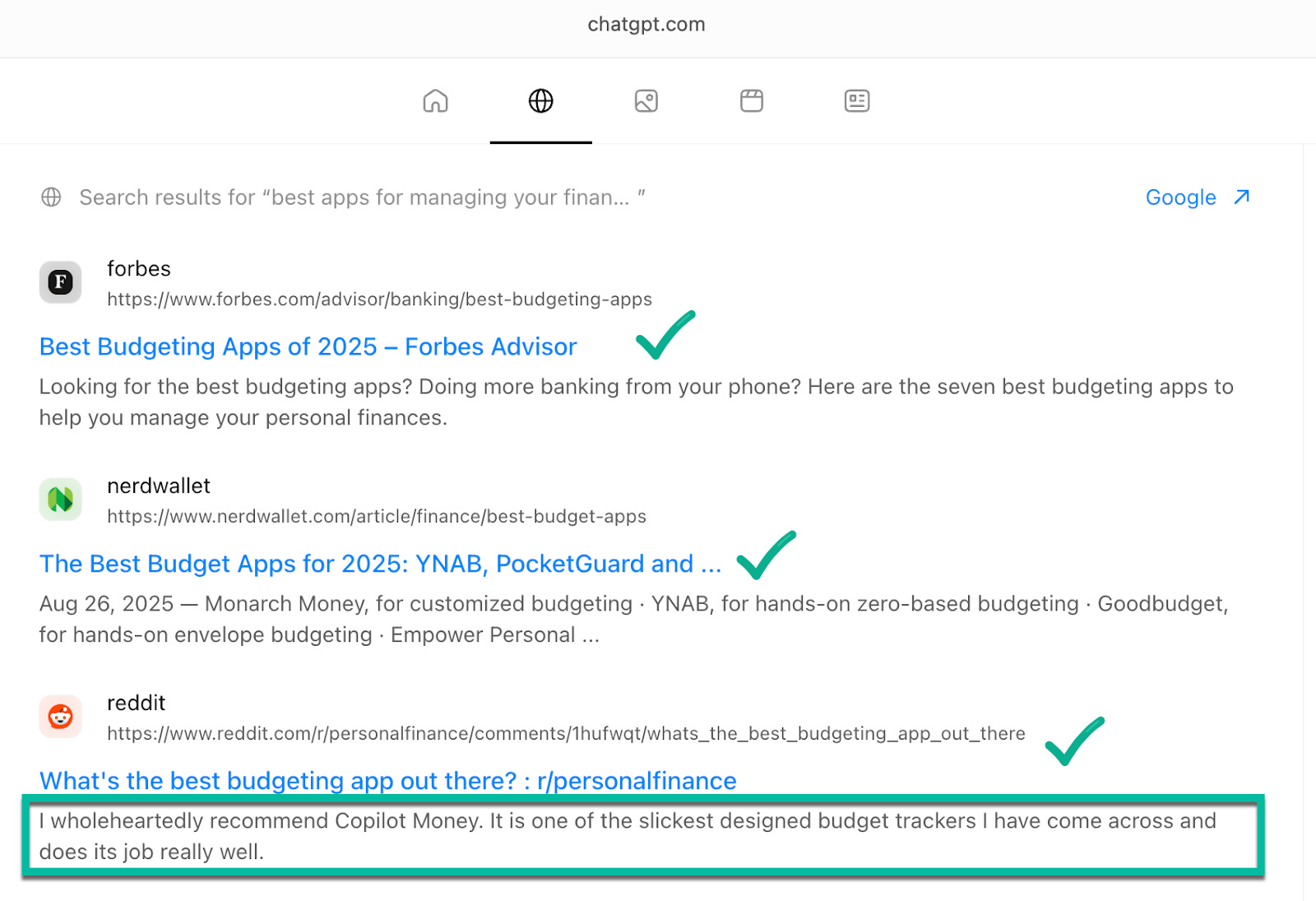This screenshot has height=901, width=1316.
Task: Open Best Budgeting Apps of 2025 Forbes link
Action: tap(308, 346)
